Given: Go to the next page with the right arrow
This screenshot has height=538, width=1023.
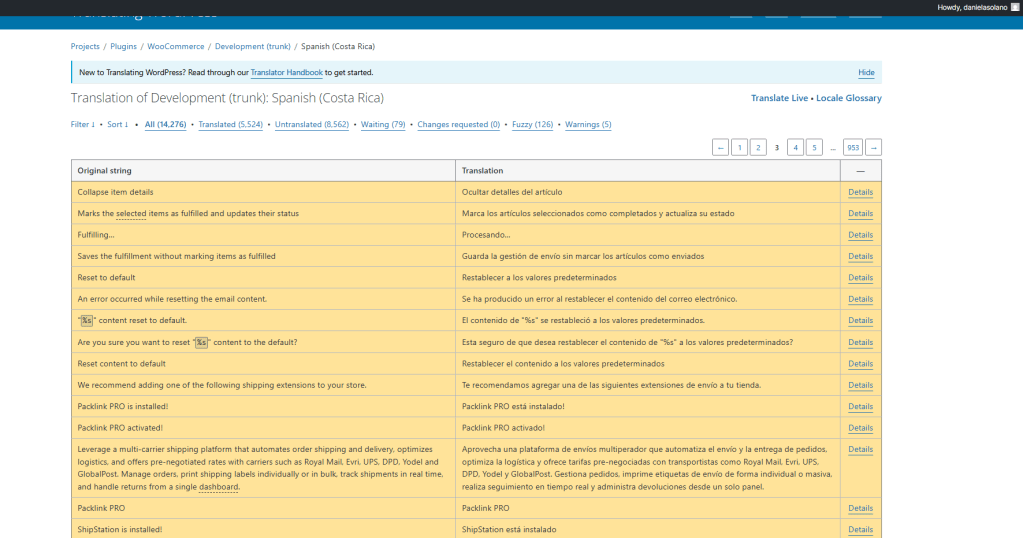Looking at the screenshot, I should click(x=873, y=148).
